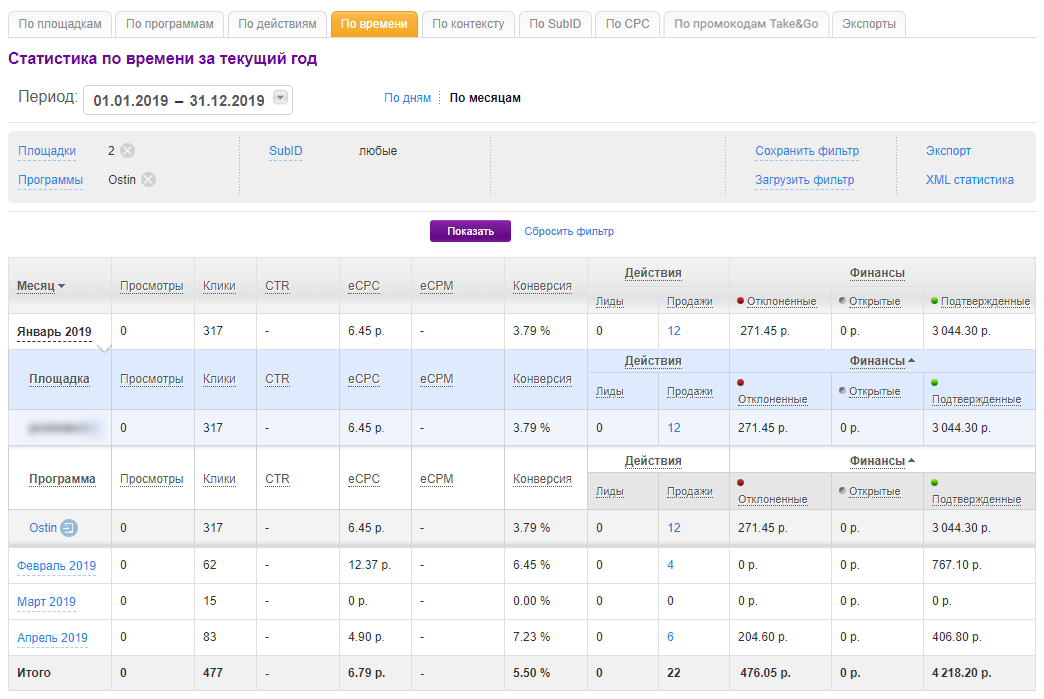Switch the view to По дням
Viewport: 1044px width, 699px height.
click(x=407, y=98)
